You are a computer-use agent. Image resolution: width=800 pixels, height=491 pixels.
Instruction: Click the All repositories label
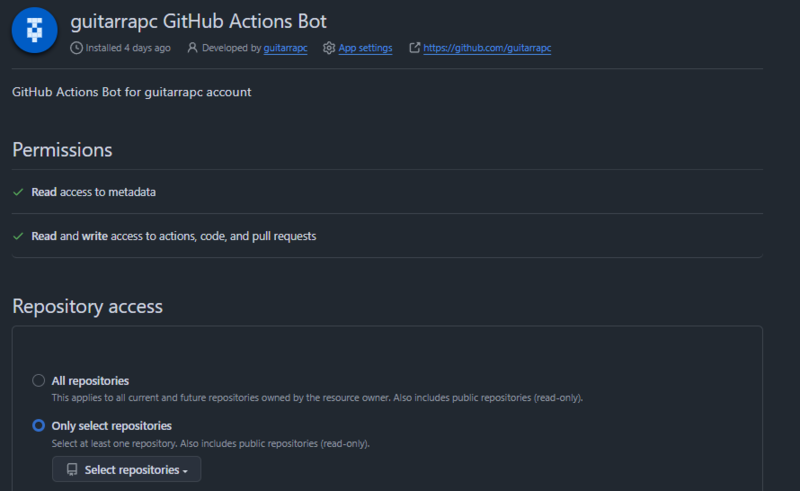click(90, 381)
